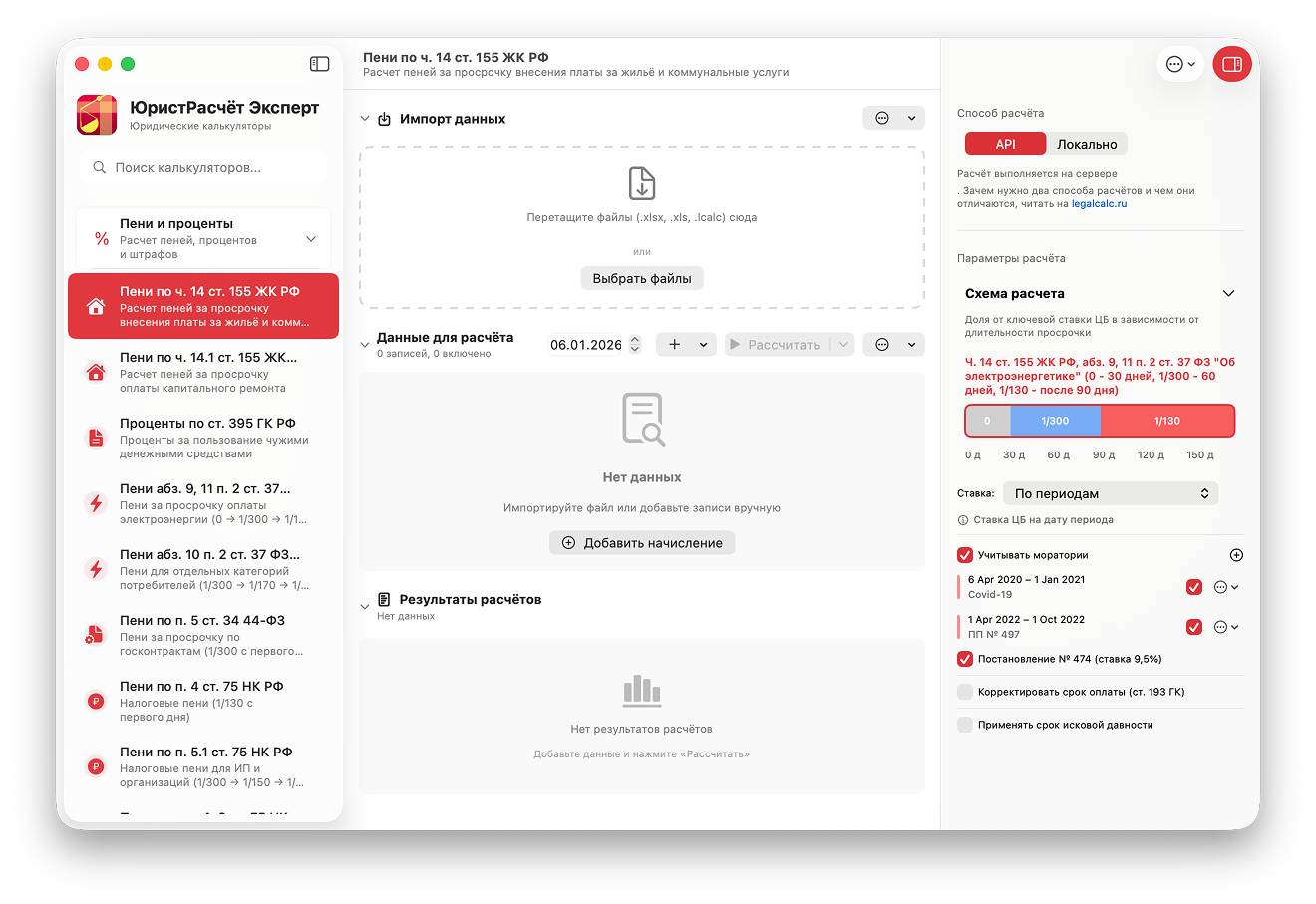Click the Рассчитать button
This screenshot has width=1316, height=904.
[x=778, y=344]
